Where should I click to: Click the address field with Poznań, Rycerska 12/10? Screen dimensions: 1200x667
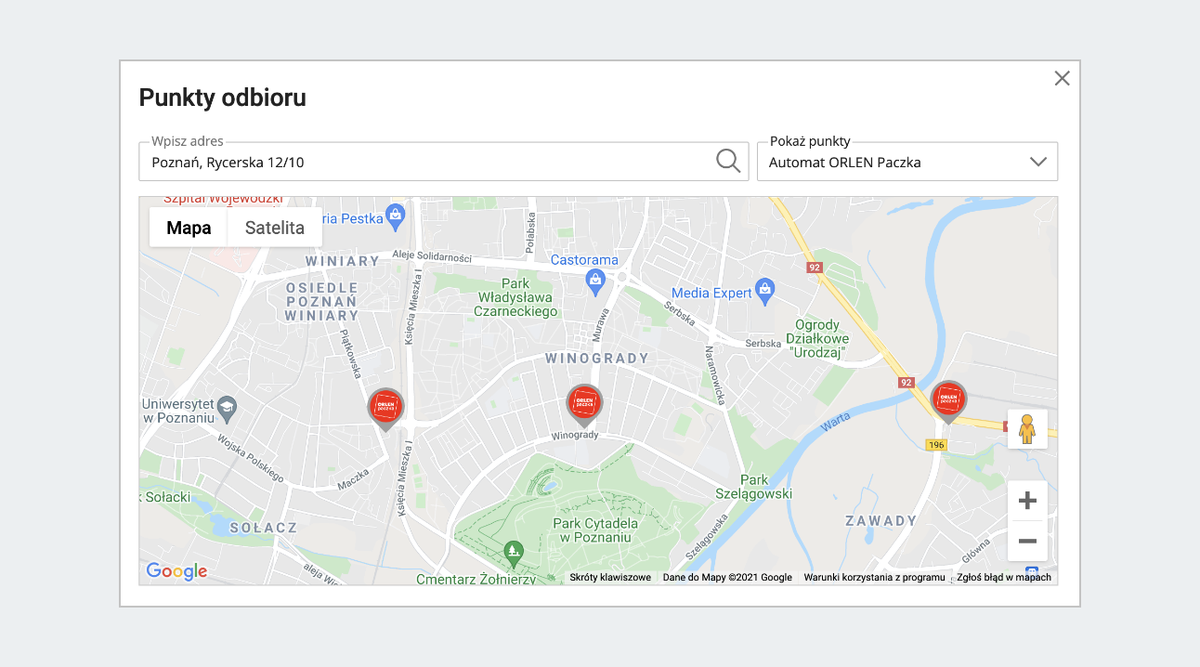(x=444, y=161)
